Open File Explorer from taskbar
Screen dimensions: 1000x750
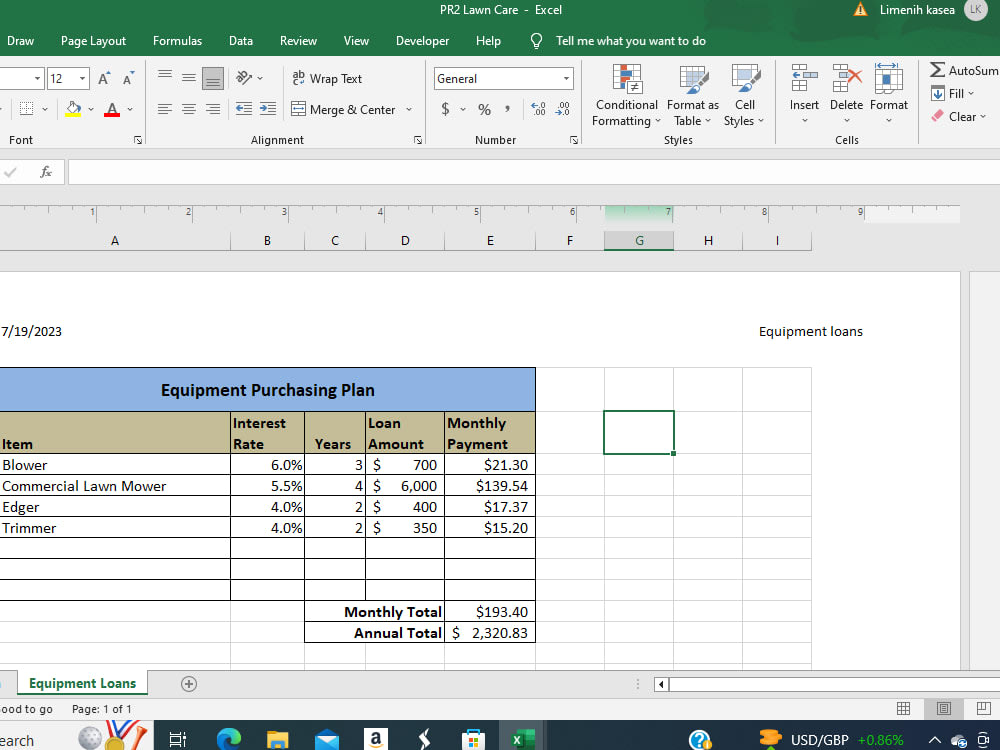tap(277, 739)
